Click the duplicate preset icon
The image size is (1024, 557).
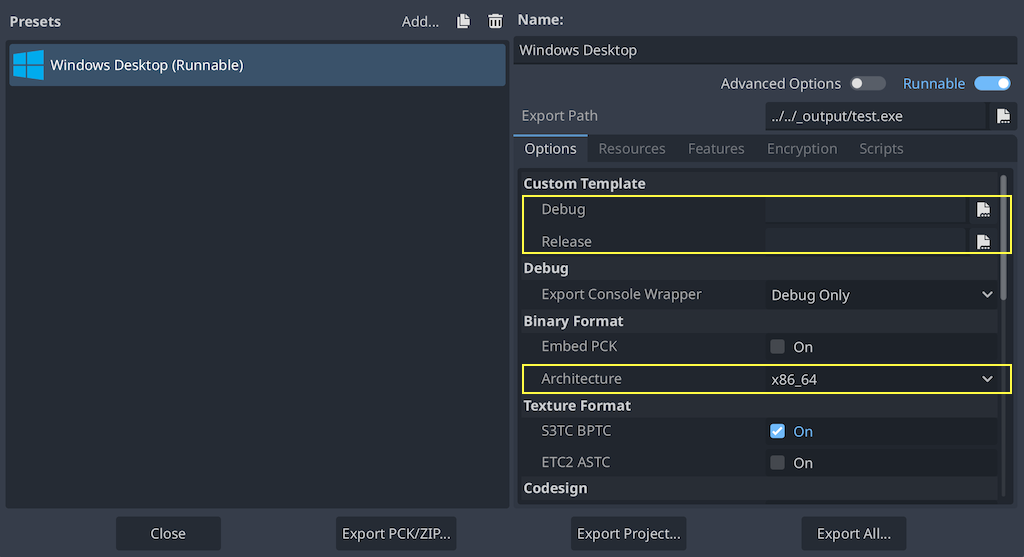[463, 21]
